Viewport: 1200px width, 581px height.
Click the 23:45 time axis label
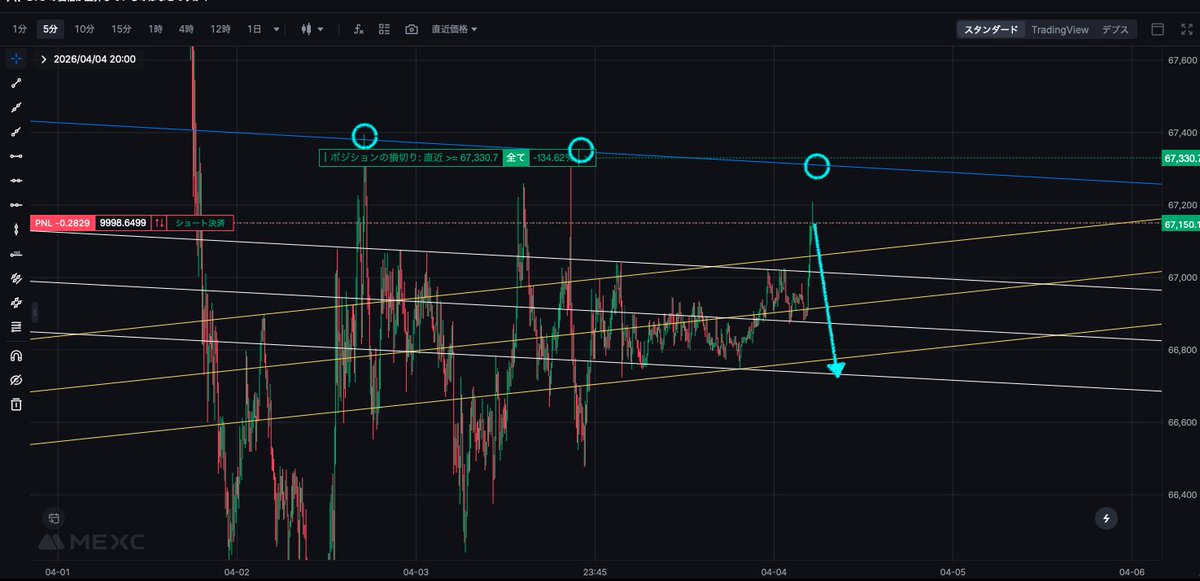coord(594,573)
